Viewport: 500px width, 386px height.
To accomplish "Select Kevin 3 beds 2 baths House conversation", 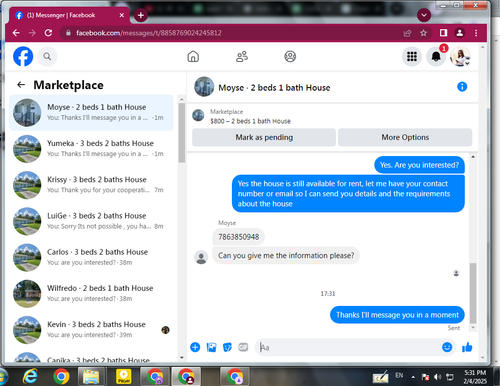I will 91,330.
